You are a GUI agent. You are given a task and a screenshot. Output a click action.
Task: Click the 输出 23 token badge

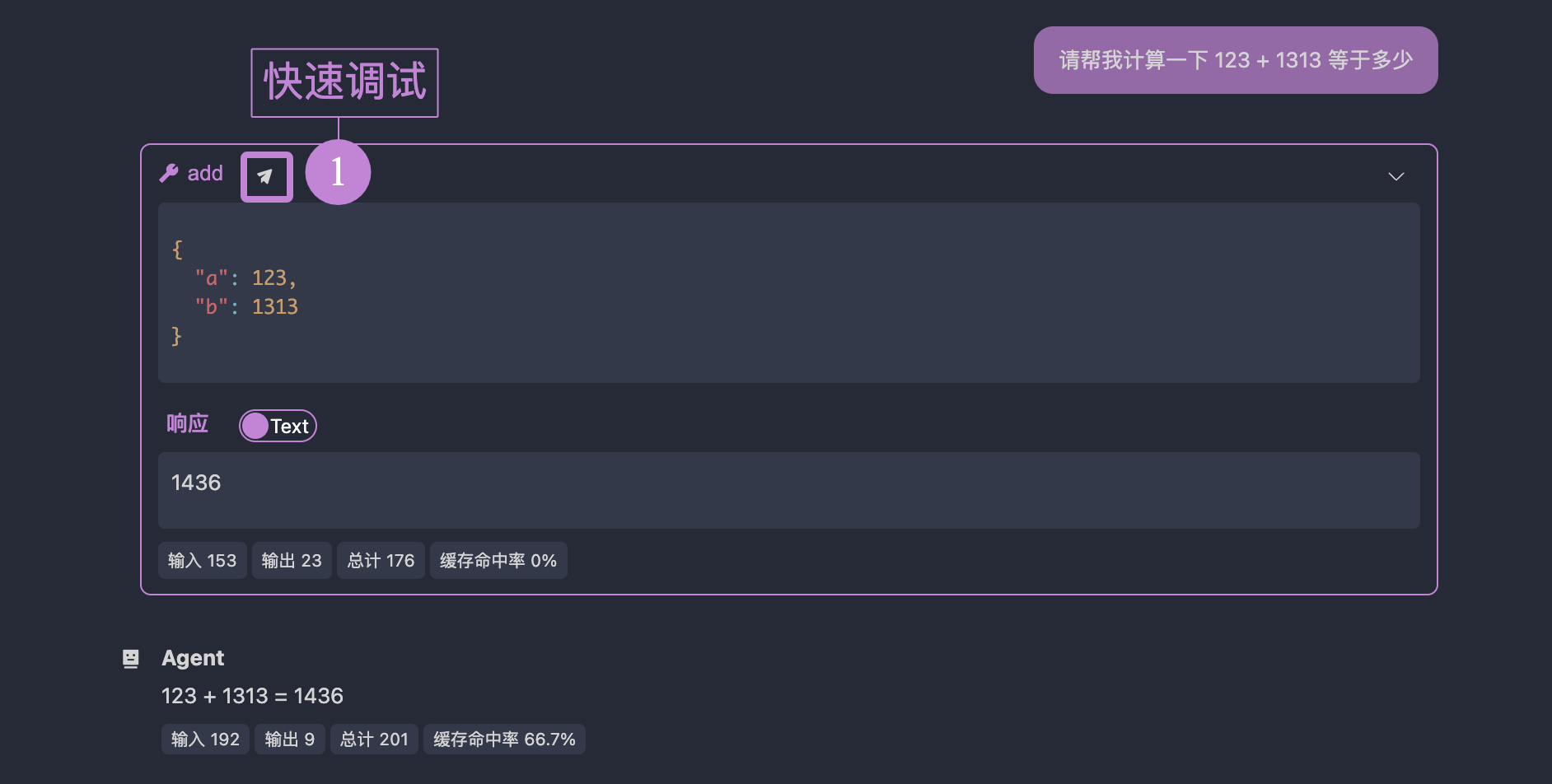(x=292, y=561)
